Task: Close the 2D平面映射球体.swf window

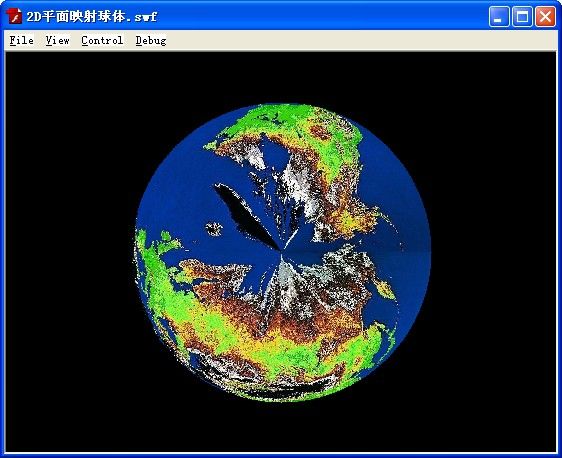Action: (x=545, y=16)
